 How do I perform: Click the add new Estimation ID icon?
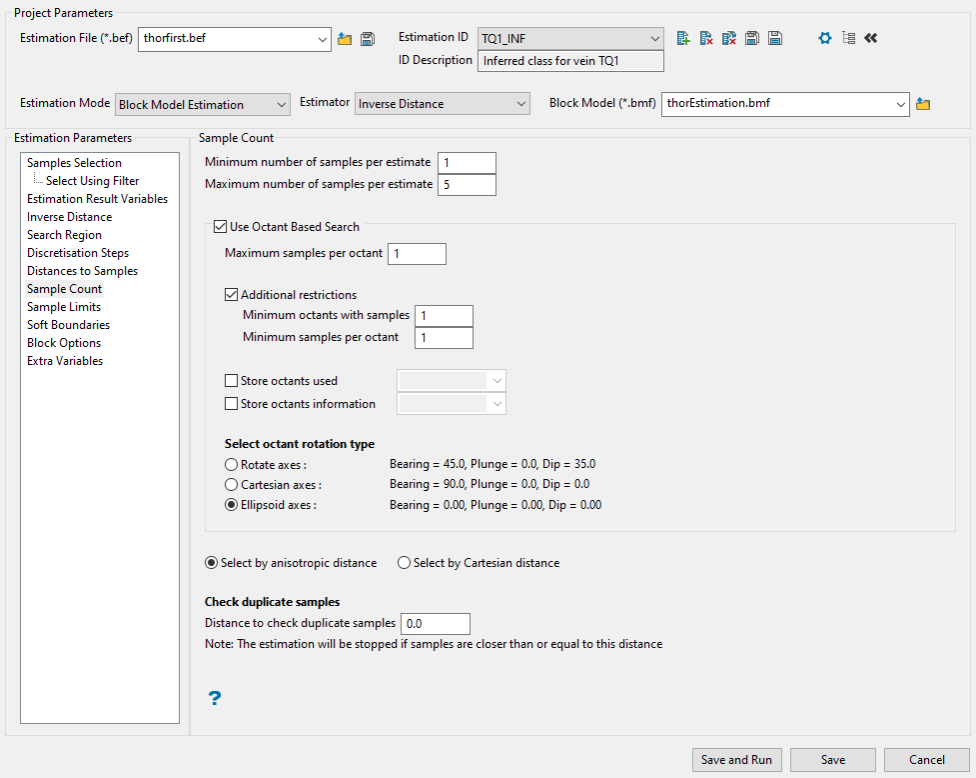[x=684, y=39]
